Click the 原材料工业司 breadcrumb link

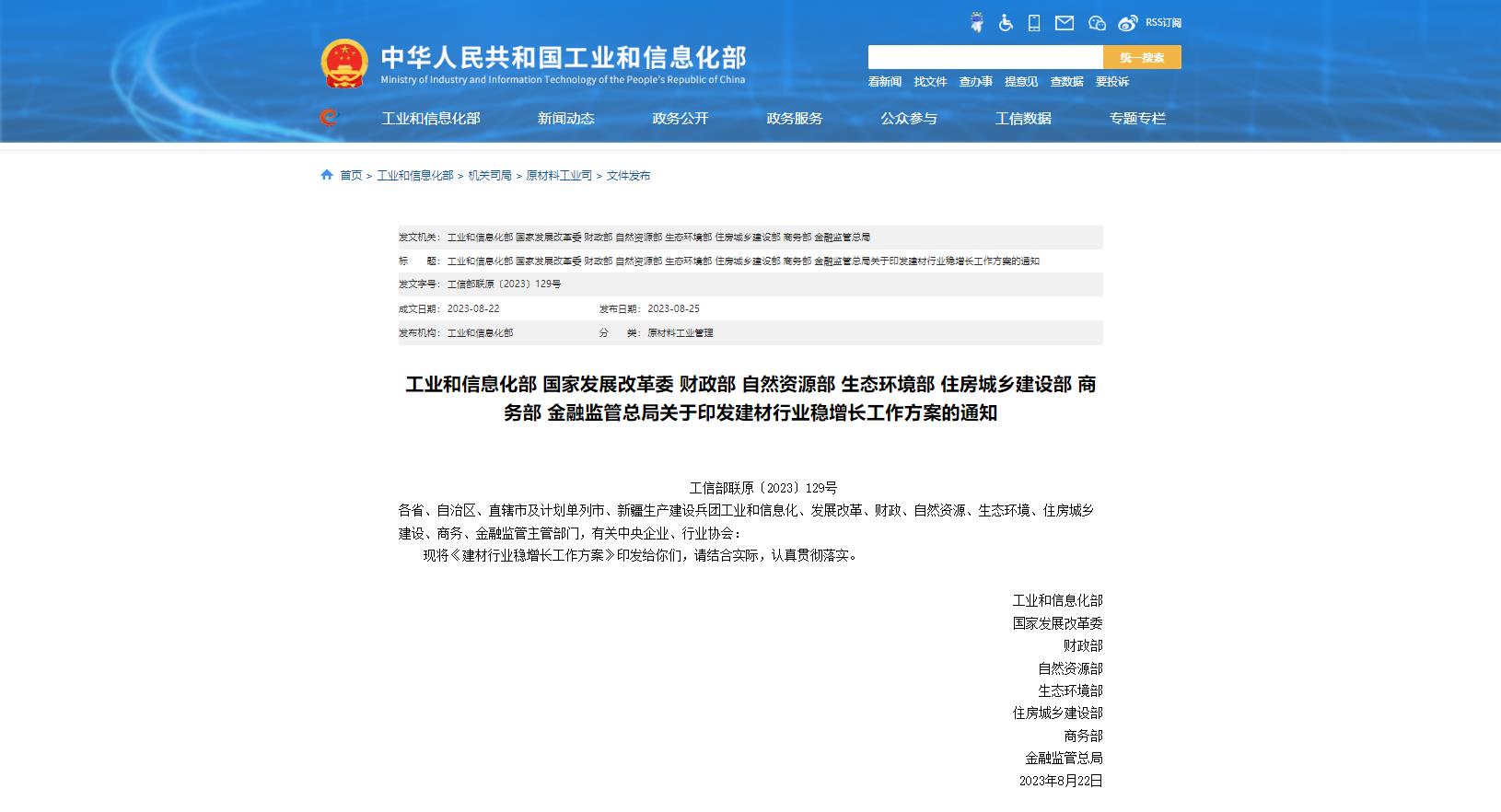coord(559,176)
